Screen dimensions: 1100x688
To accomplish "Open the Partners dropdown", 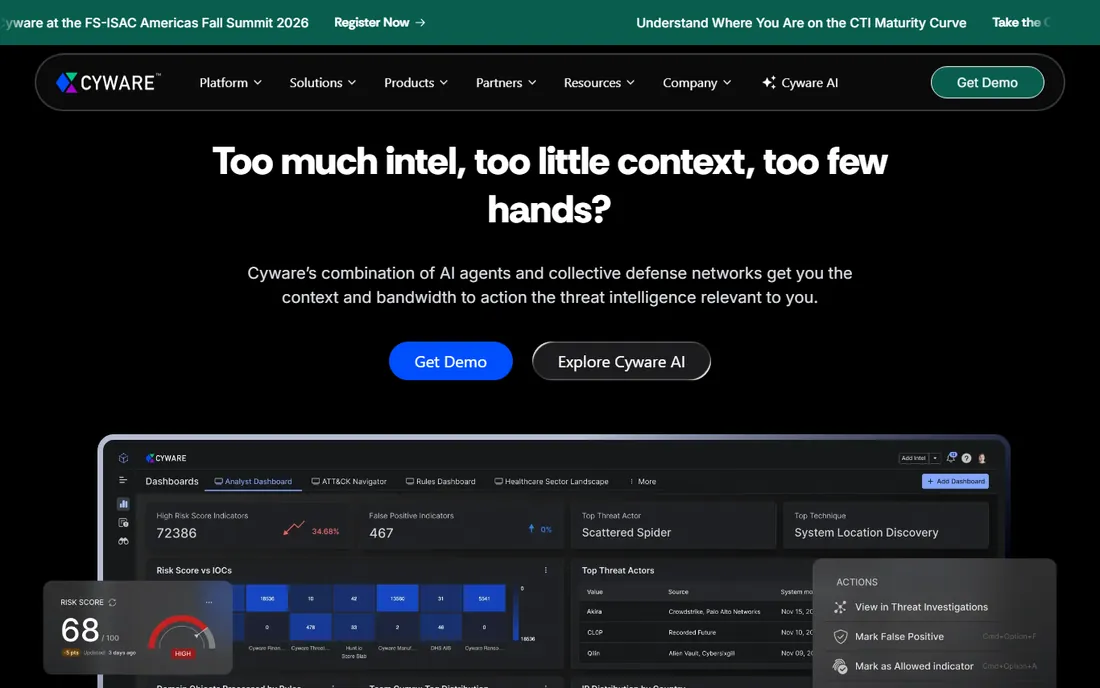I will tap(506, 83).
